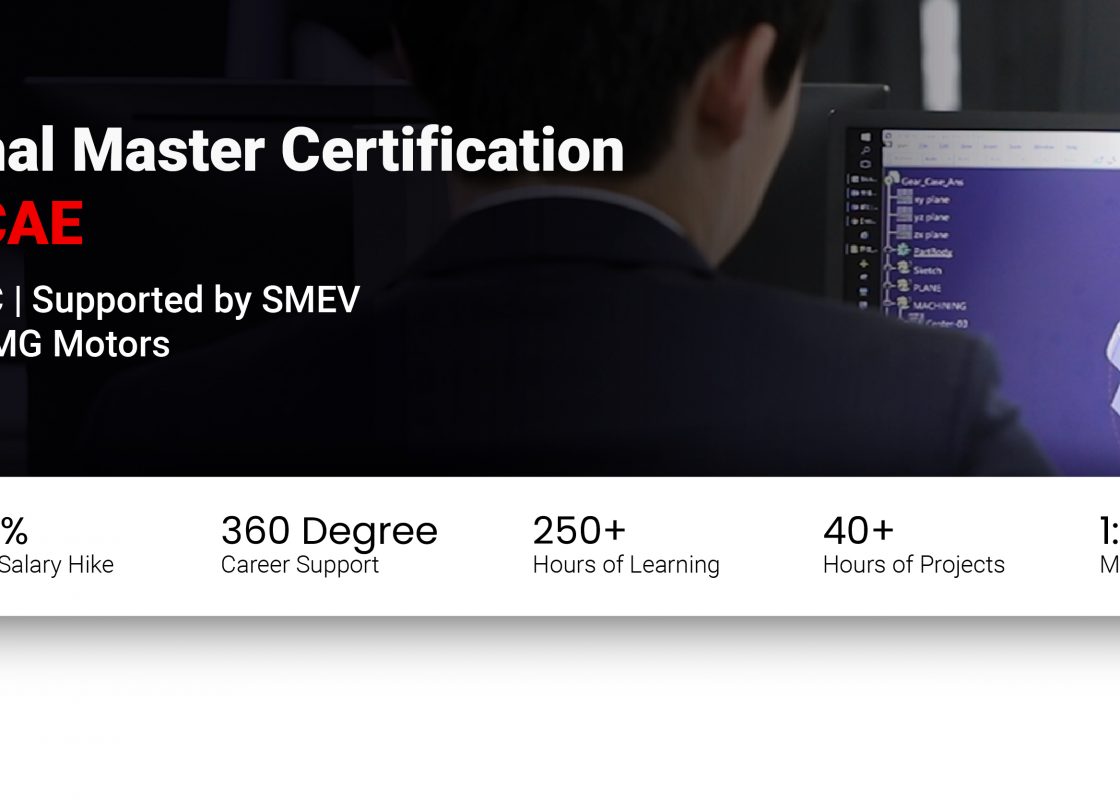Click the yz plane icon in the tree
Screen dimensions: 1120x800
pos(904,214)
